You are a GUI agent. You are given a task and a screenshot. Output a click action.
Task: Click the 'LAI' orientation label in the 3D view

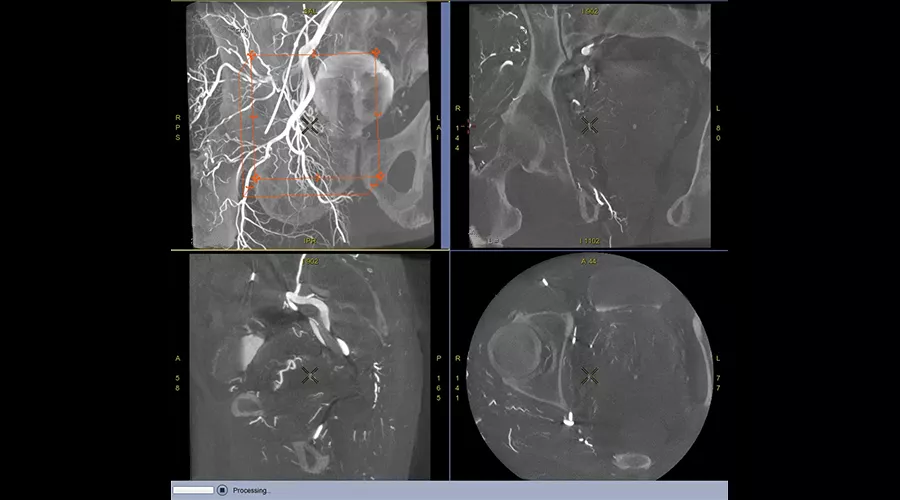(438, 127)
